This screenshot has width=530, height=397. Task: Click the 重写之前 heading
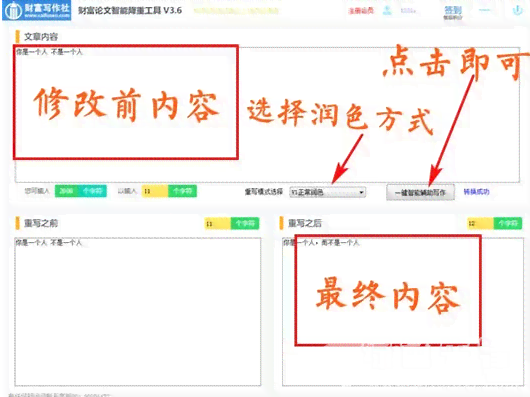point(41,223)
